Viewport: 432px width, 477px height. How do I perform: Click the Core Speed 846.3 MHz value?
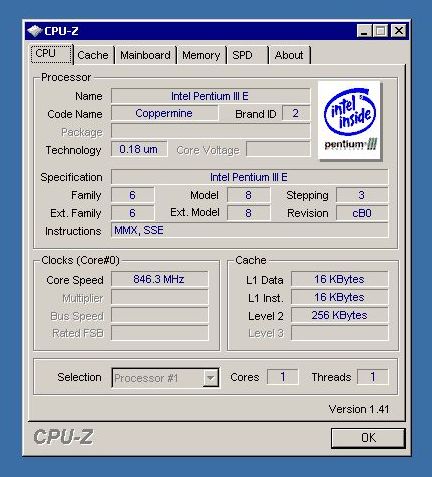click(x=159, y=279)
